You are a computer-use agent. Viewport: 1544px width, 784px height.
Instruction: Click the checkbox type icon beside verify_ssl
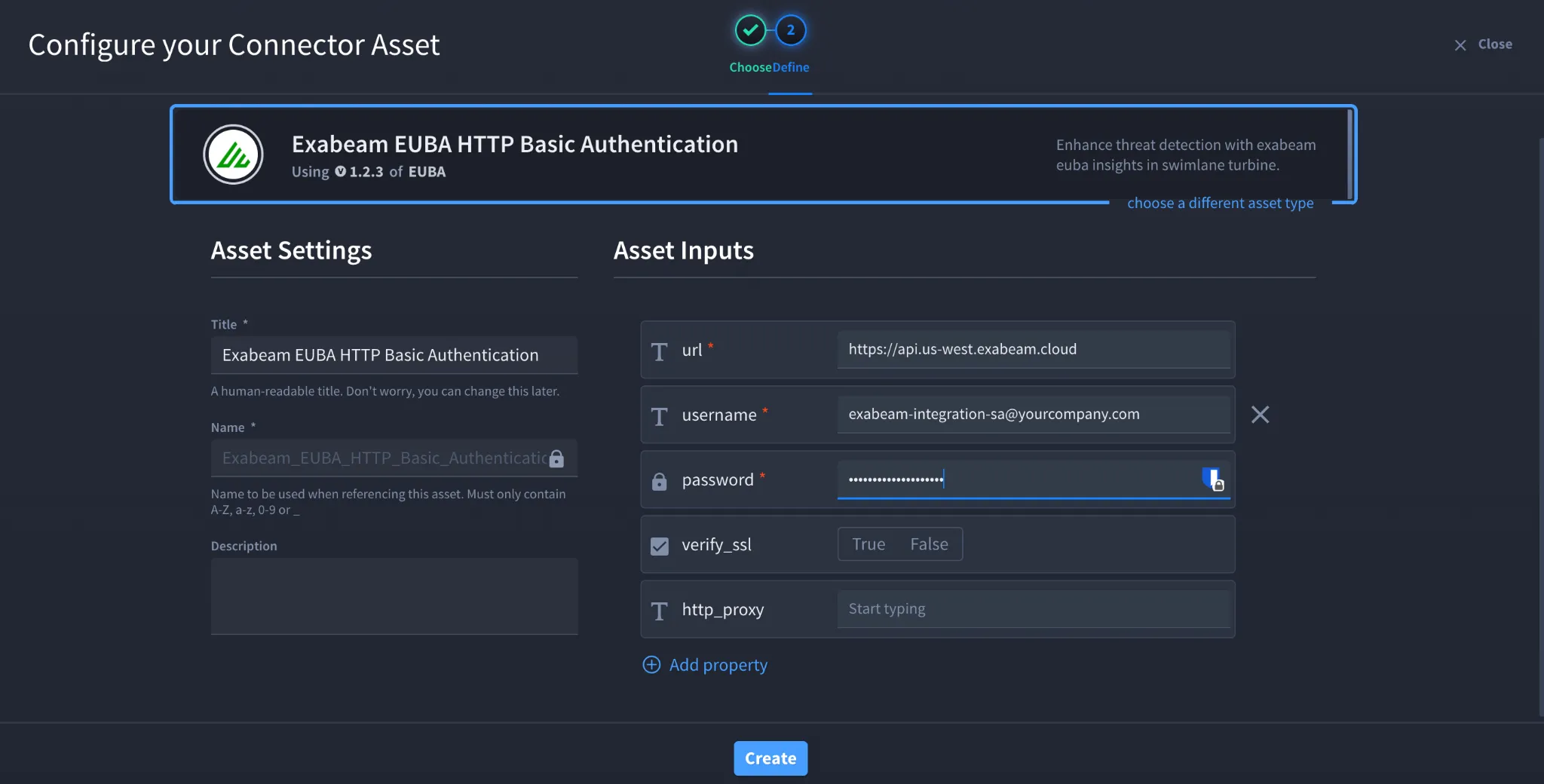[x=659, y=546]
